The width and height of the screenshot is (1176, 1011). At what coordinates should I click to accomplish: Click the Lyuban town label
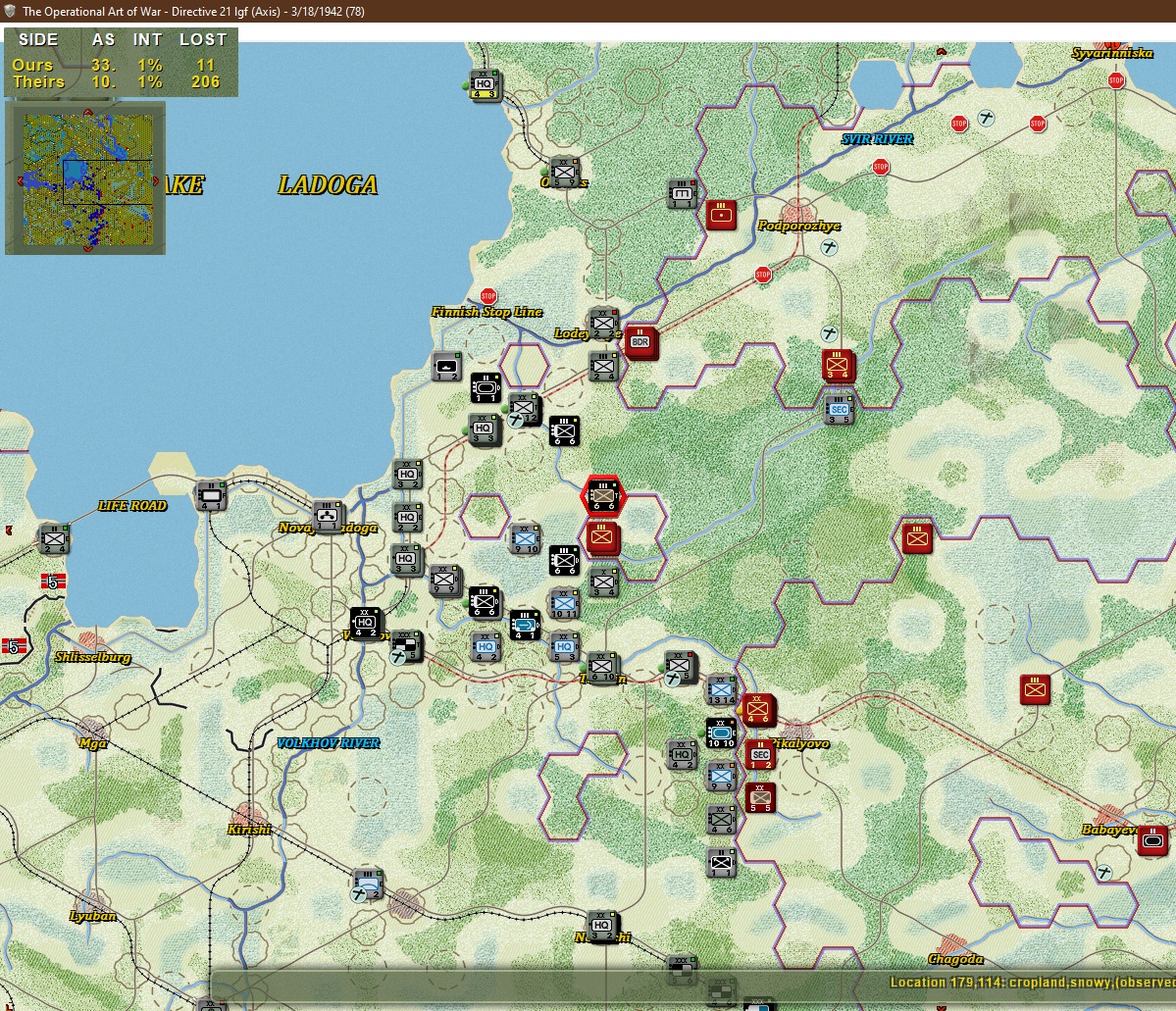[93, 916]
